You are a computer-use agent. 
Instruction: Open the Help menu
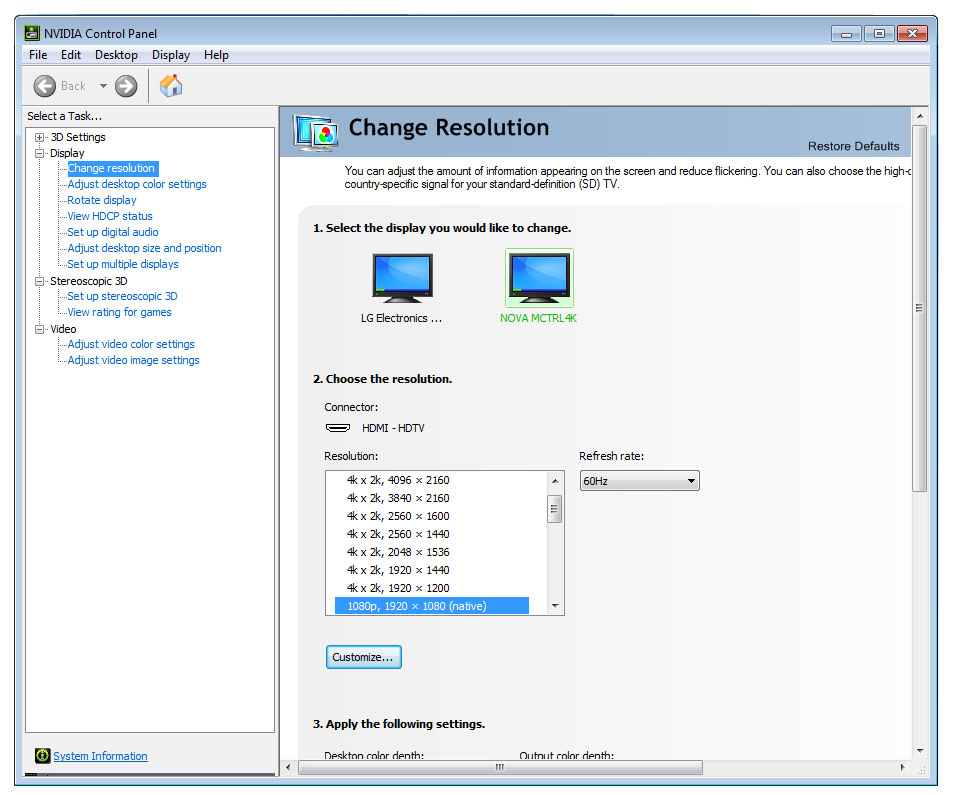216,55
